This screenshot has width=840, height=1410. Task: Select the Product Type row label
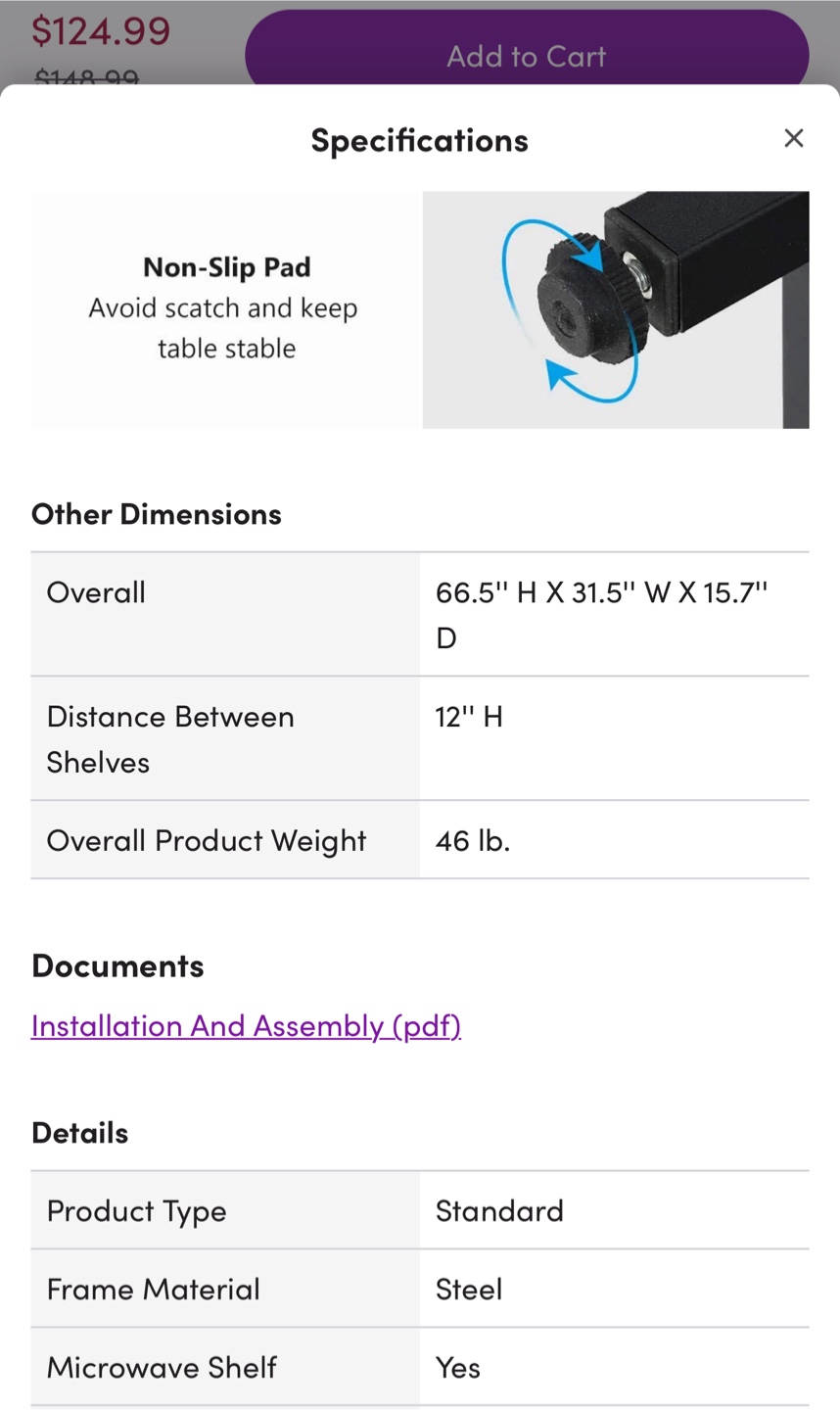click(x=136, y=1211)
